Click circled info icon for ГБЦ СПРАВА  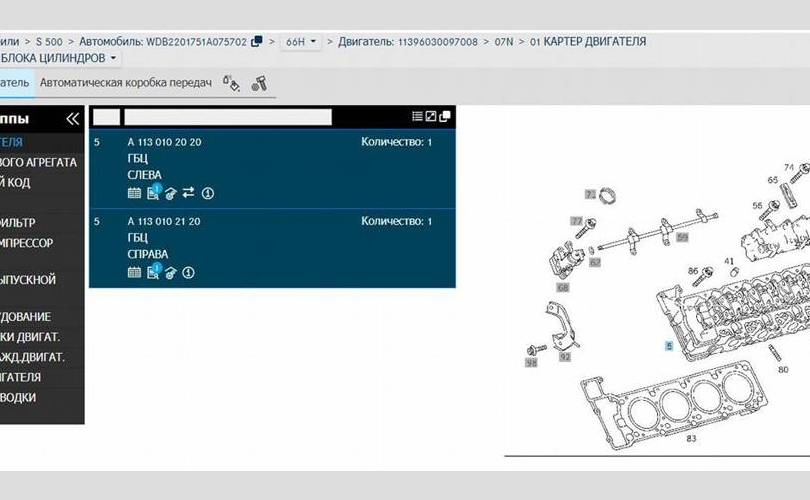(188, 272)
